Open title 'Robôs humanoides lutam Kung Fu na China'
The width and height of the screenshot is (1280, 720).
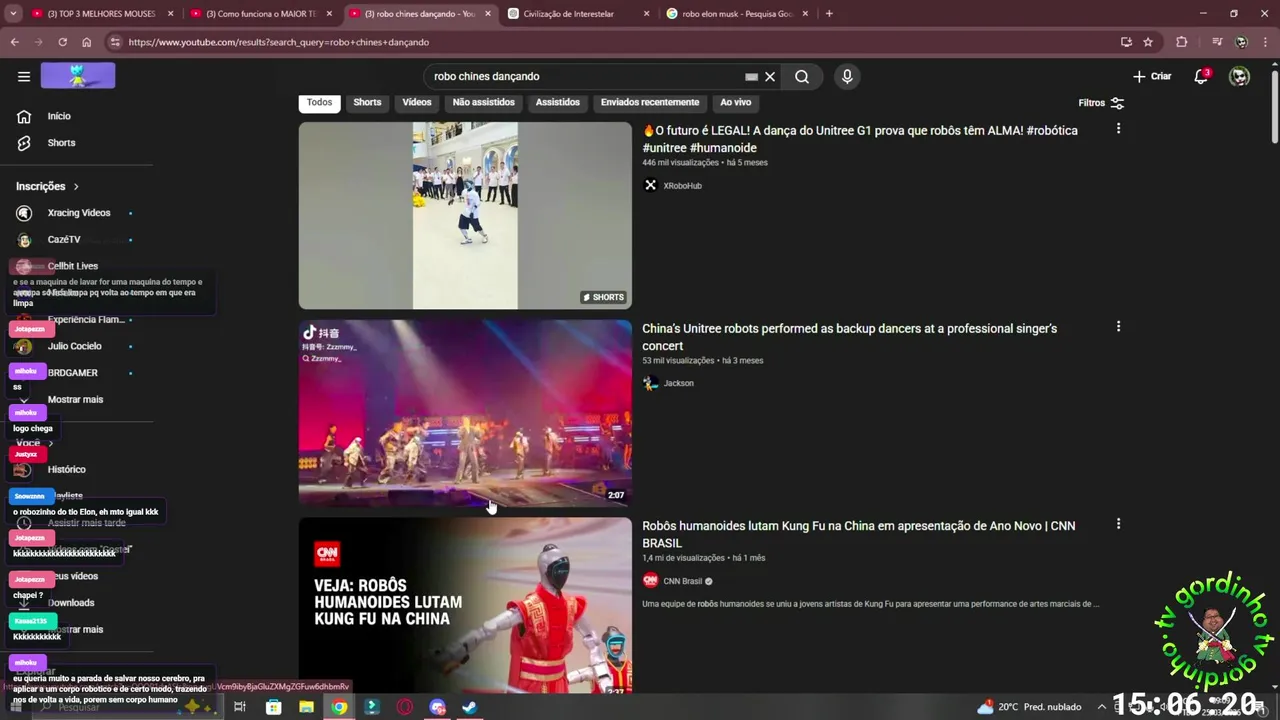pos(858,535)
